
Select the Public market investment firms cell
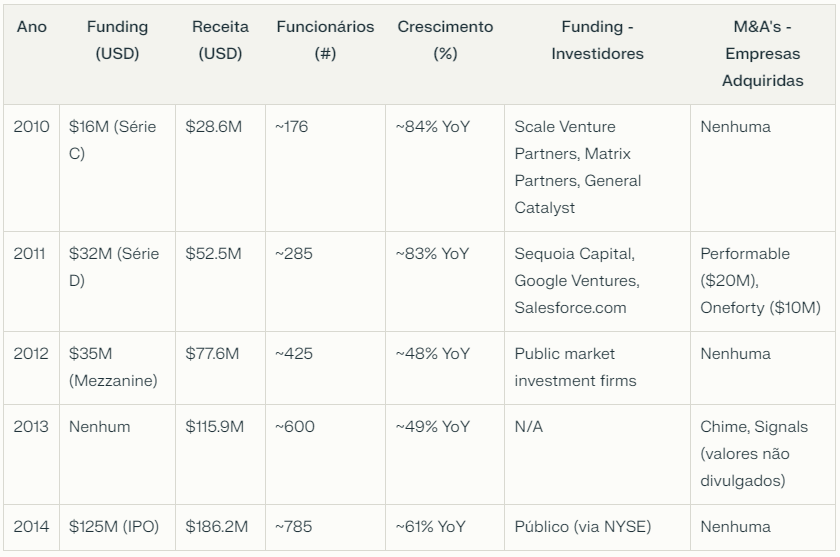[x=575, y=367]
